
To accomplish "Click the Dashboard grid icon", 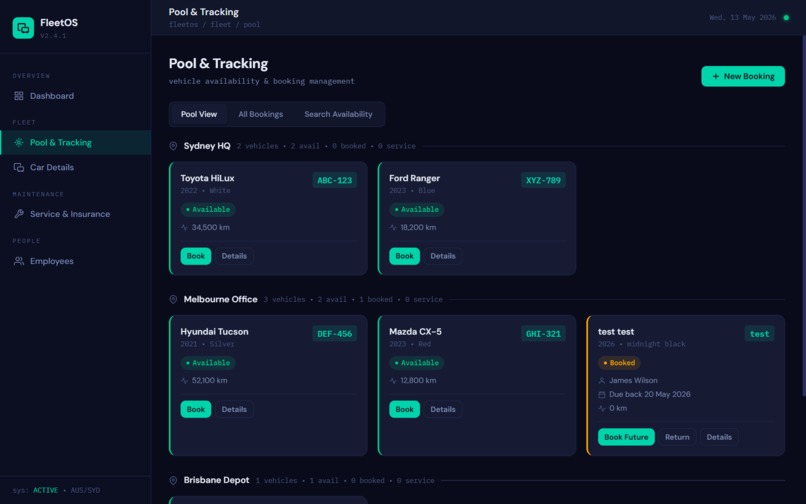I will coord(19,96).
